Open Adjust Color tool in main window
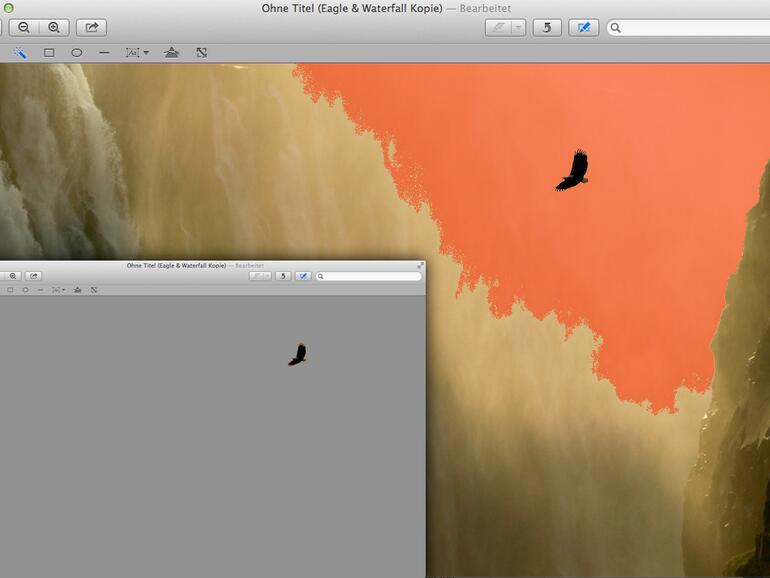 point(171,53)
